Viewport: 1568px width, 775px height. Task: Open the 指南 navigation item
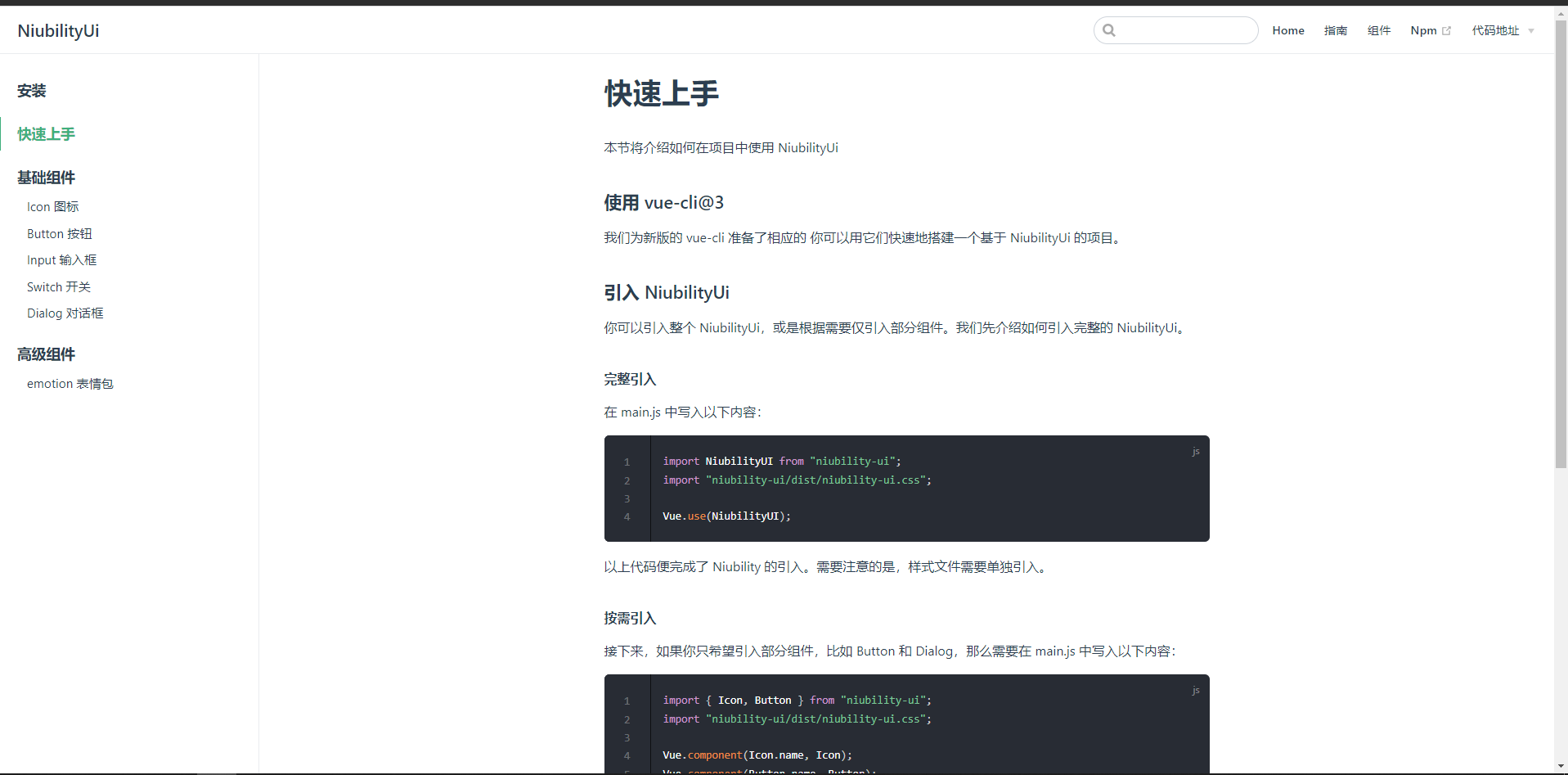coord(1335,30)
